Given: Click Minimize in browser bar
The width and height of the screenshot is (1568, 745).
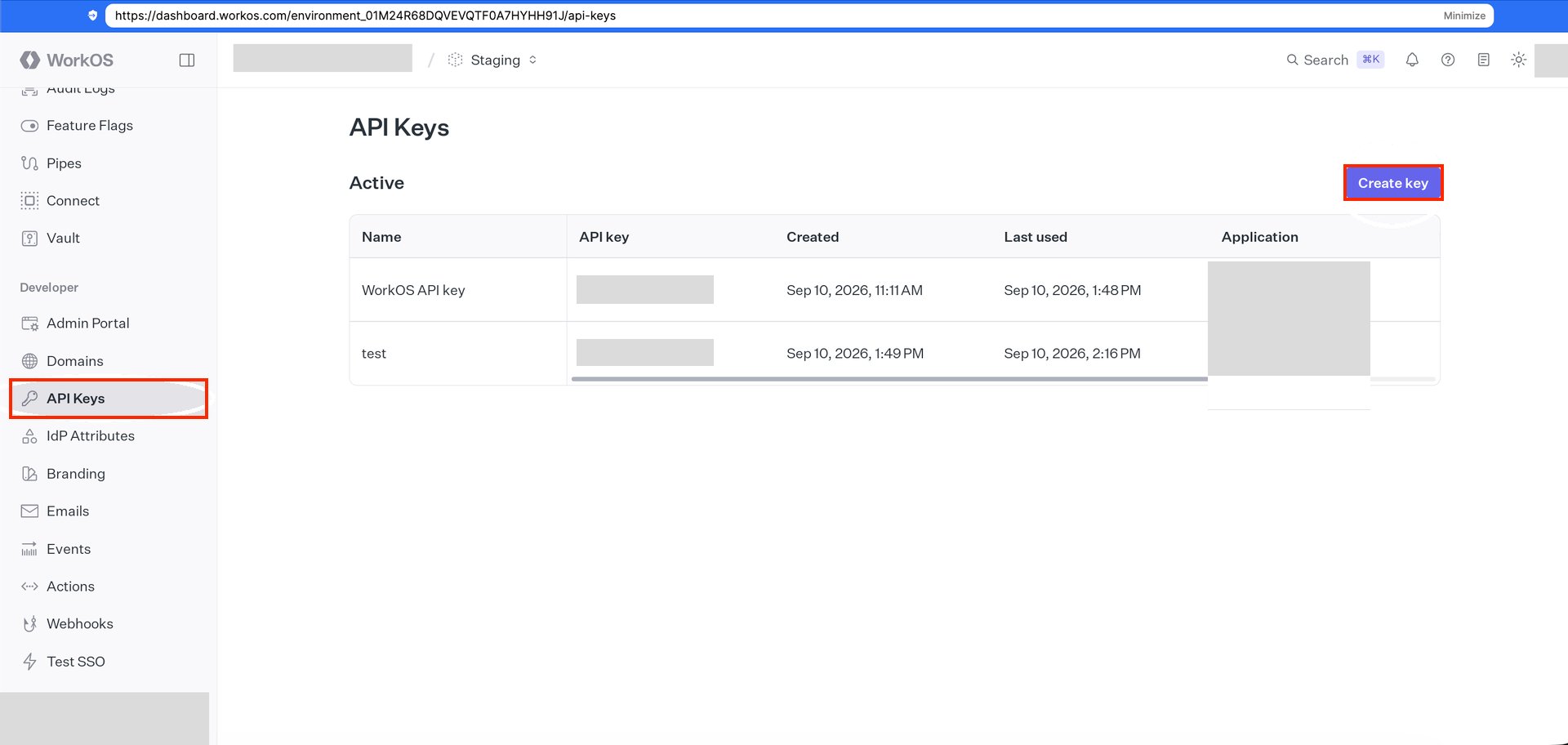Looking at the screenshot, I should pyautogui.click(x=1464, y=16).
